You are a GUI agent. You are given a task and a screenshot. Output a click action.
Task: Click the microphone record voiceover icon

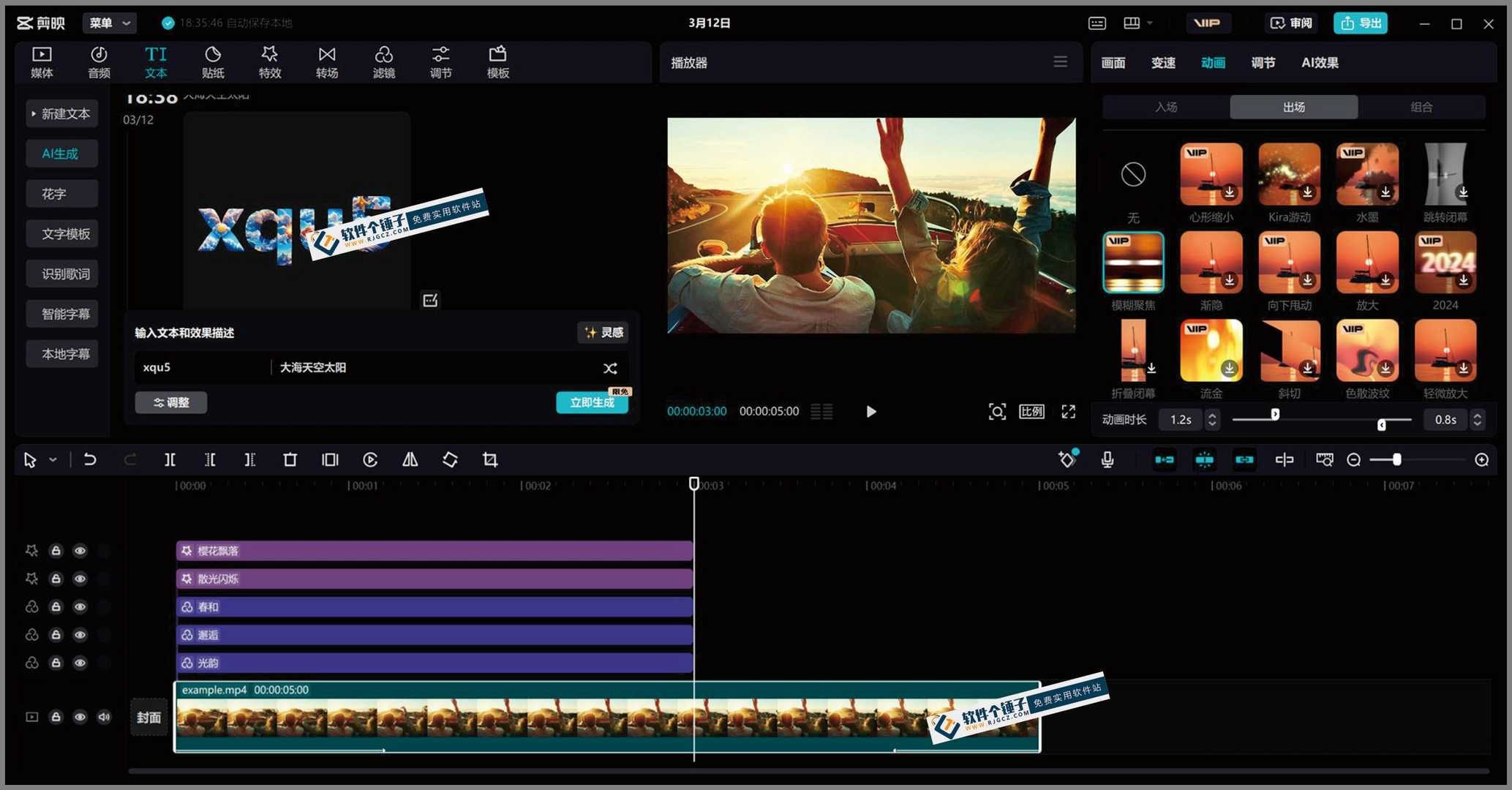click(1107, 459)
